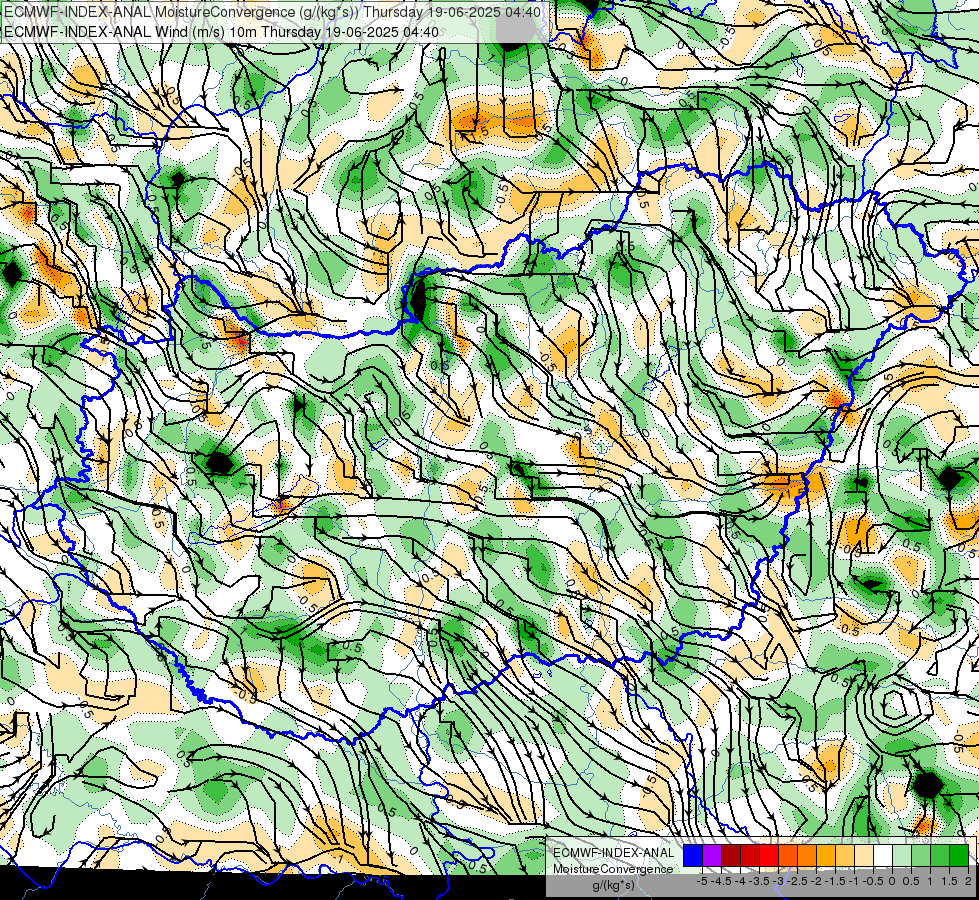
Task: Select the dark green swatch at legend end
Action: tap(959, 855)
